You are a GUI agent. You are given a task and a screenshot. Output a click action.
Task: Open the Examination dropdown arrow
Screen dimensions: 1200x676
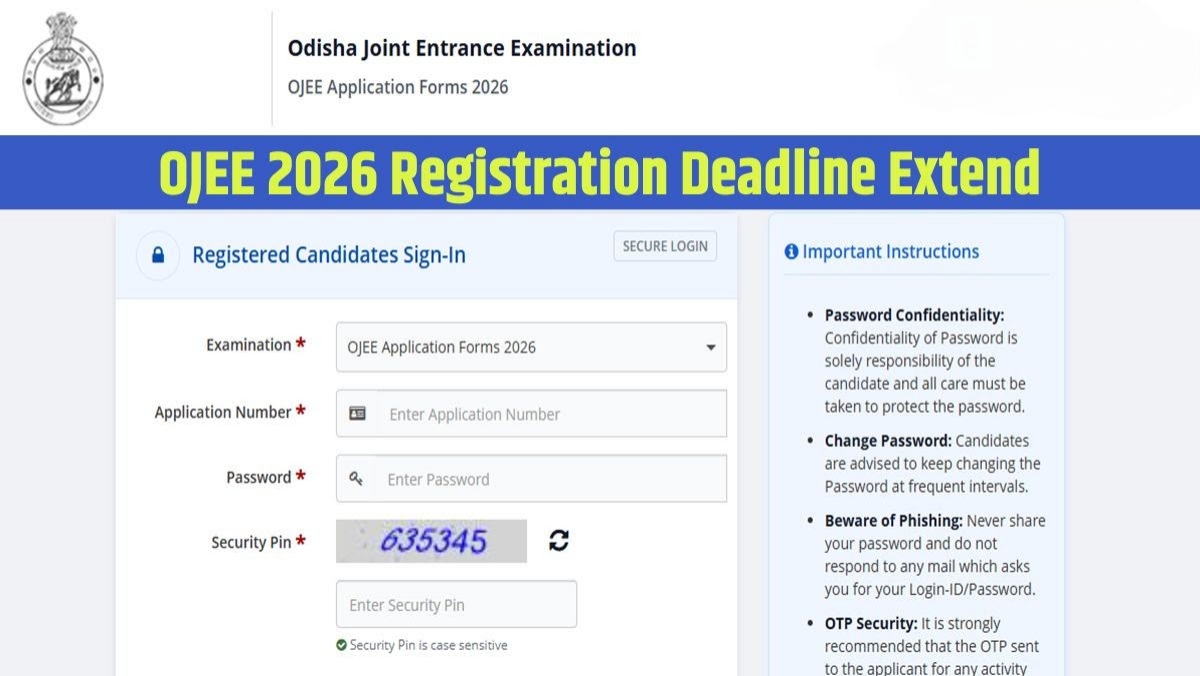coord(710,347)
